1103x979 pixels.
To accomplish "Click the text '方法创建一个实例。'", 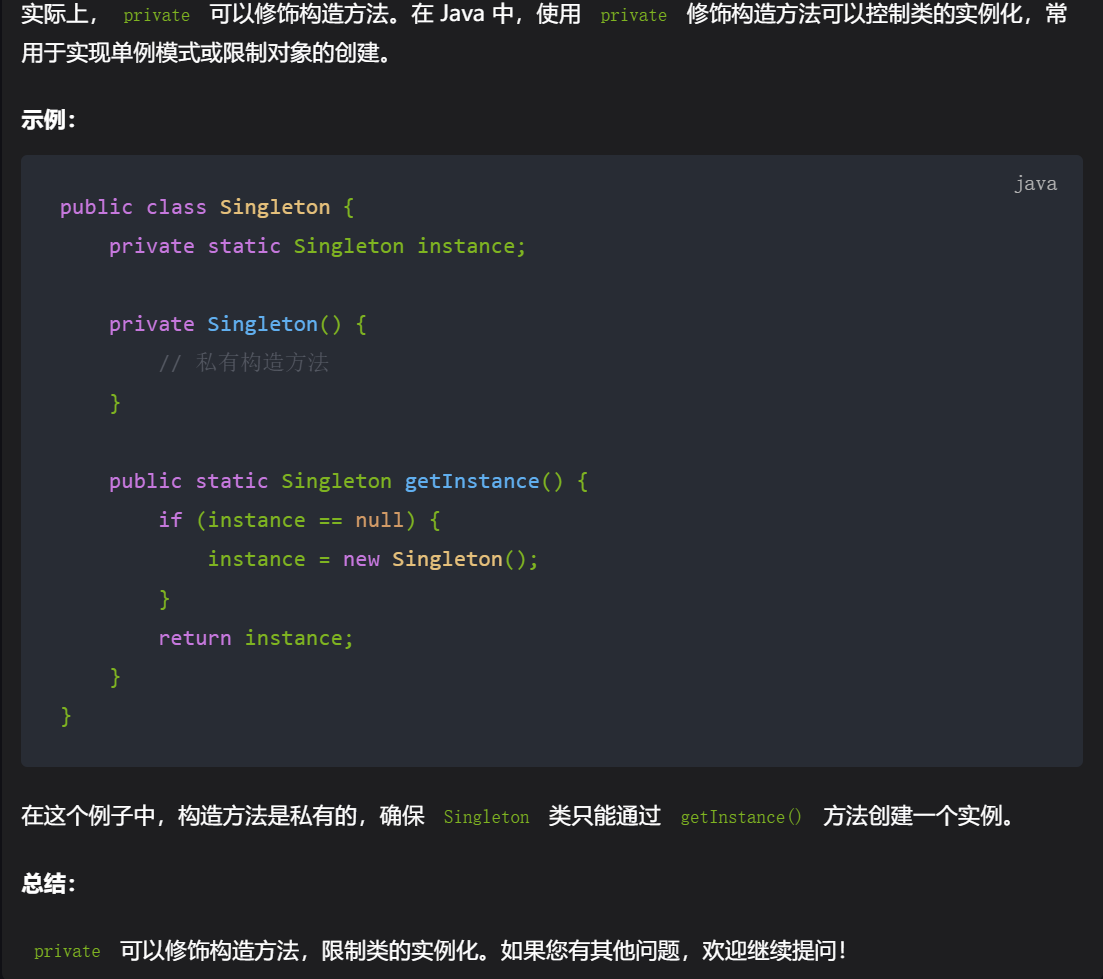I will 919,816.
